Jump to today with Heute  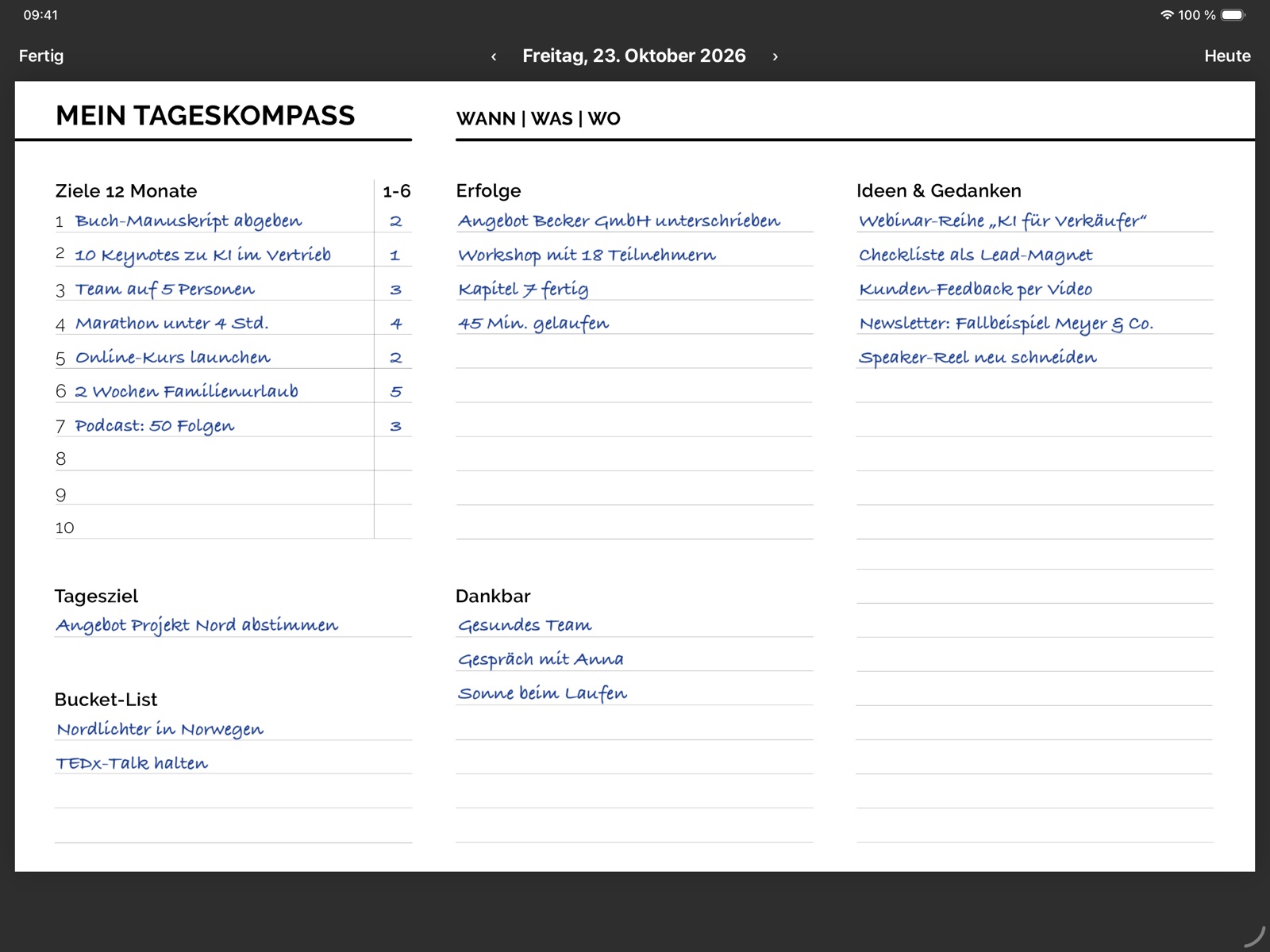(x=1227, y=56)
